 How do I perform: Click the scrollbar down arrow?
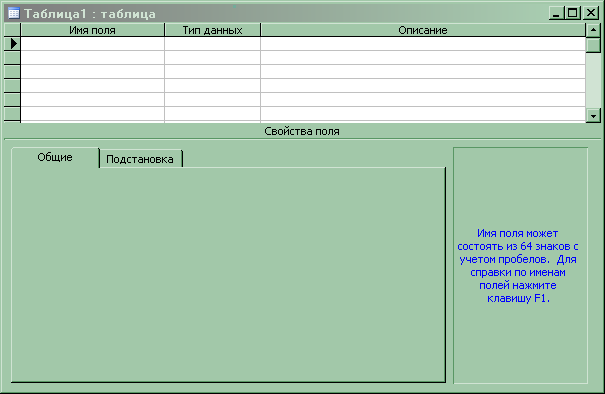pyautogui.click(x=593, y=115)
